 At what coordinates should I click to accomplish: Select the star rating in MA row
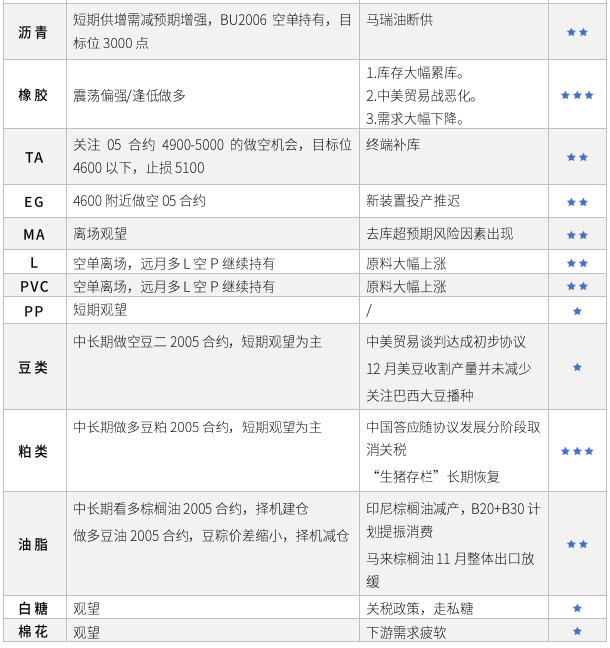coord(577,235)
